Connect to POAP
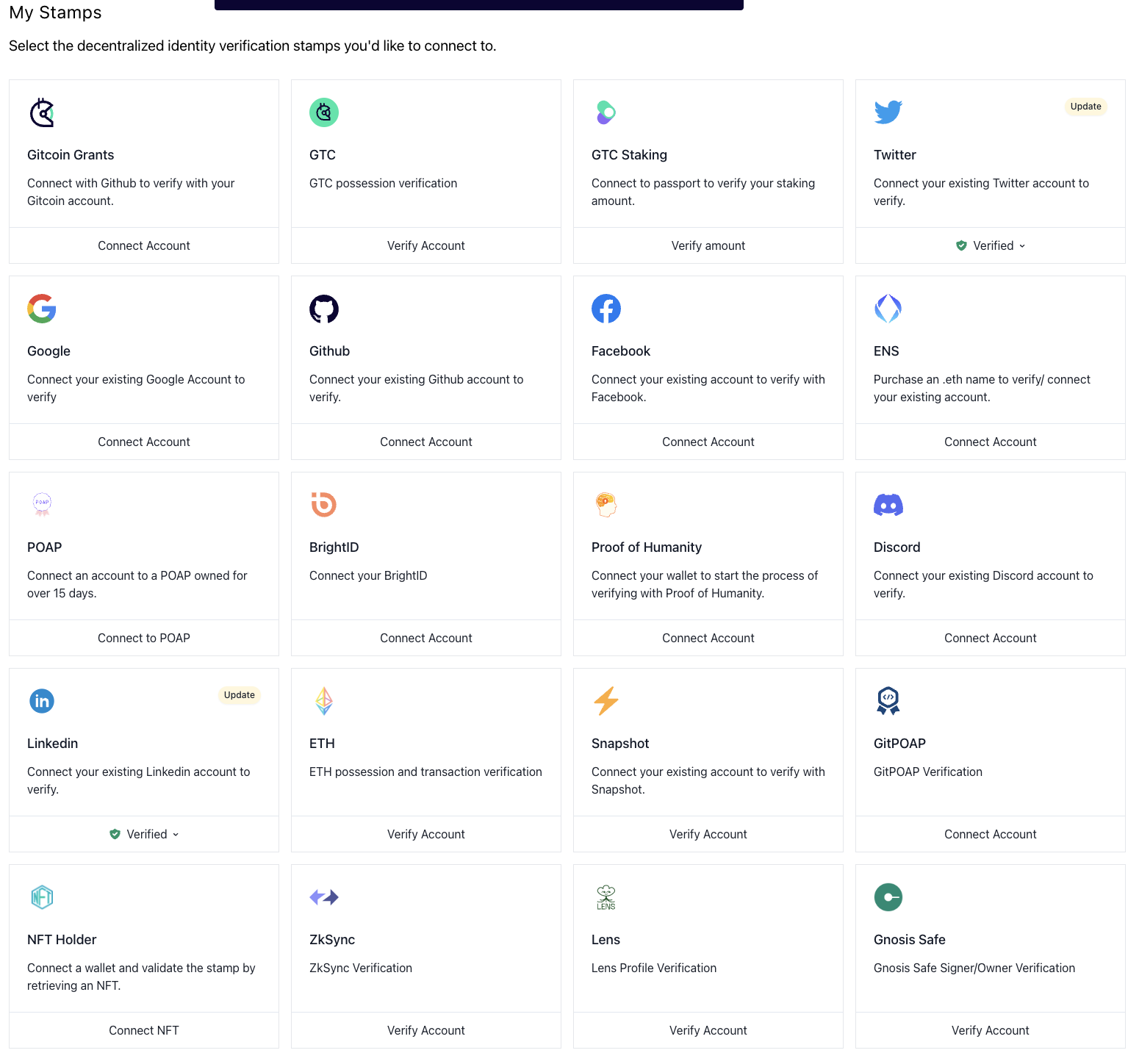Viewport: 1139px width, 1064px height. (143, 638)
